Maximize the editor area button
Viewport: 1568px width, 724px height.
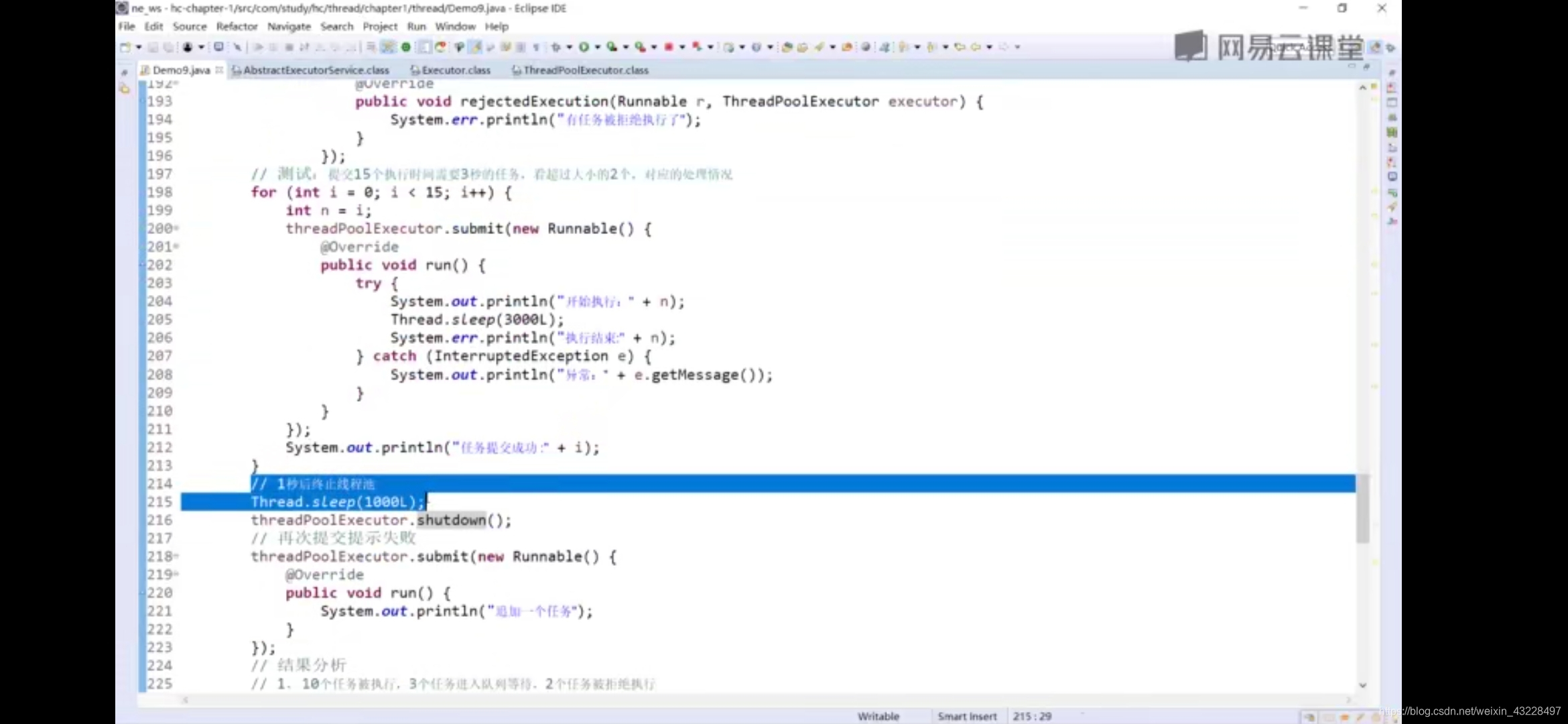(1366, 67)
